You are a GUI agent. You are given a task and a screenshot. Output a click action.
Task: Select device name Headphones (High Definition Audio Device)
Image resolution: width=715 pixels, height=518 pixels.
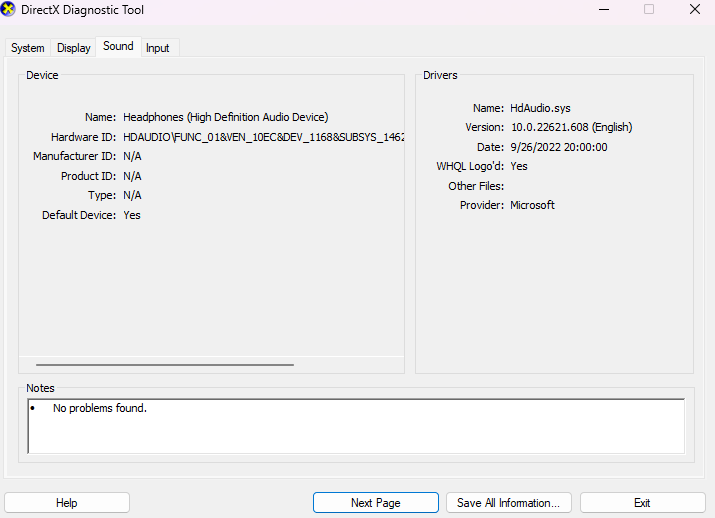click(x=226, y=117)
